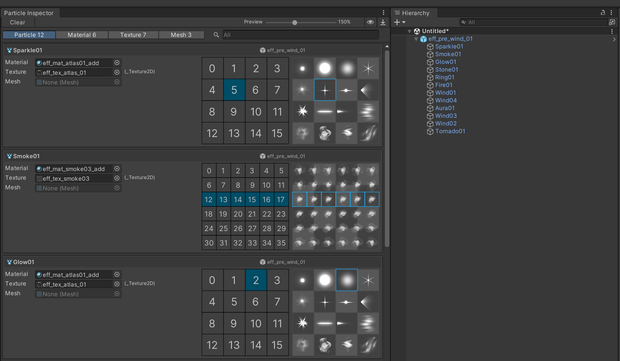Click the eff_pre_wind_01 prefab link above Smoke01
Image resolution: width=620 pixels, height=361 pixels.
(x=282, y=156)
